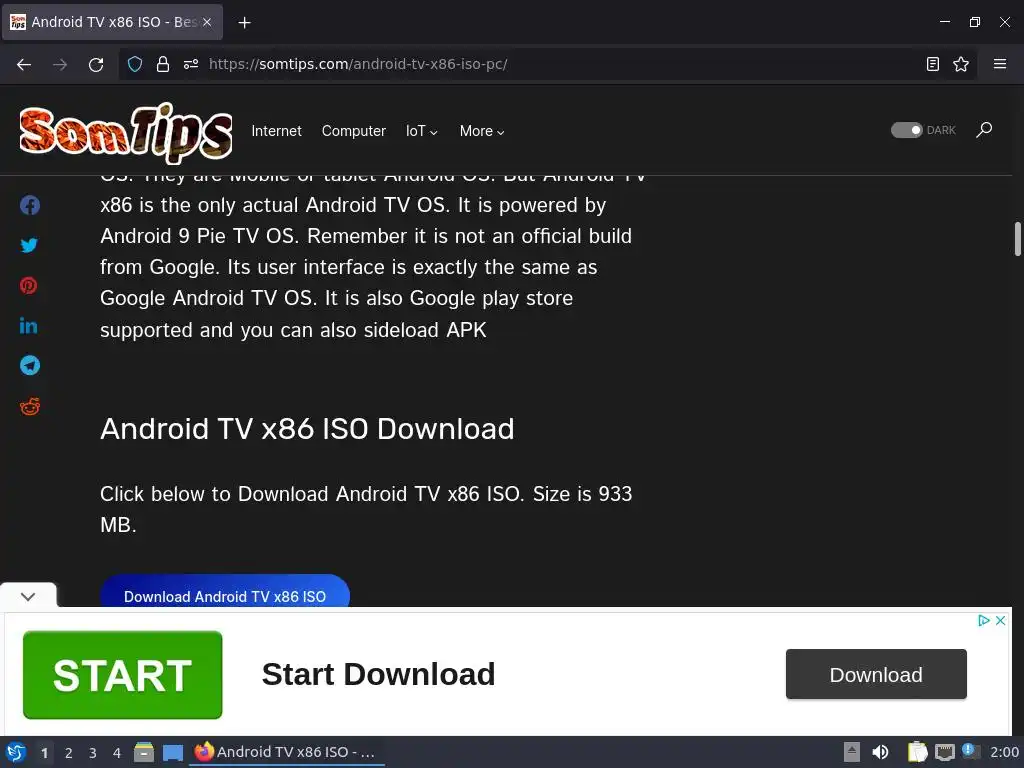This screenshot has height=768, width=1024.
Task: Open the clipboard manager tray icon
Action: [917, 752]
